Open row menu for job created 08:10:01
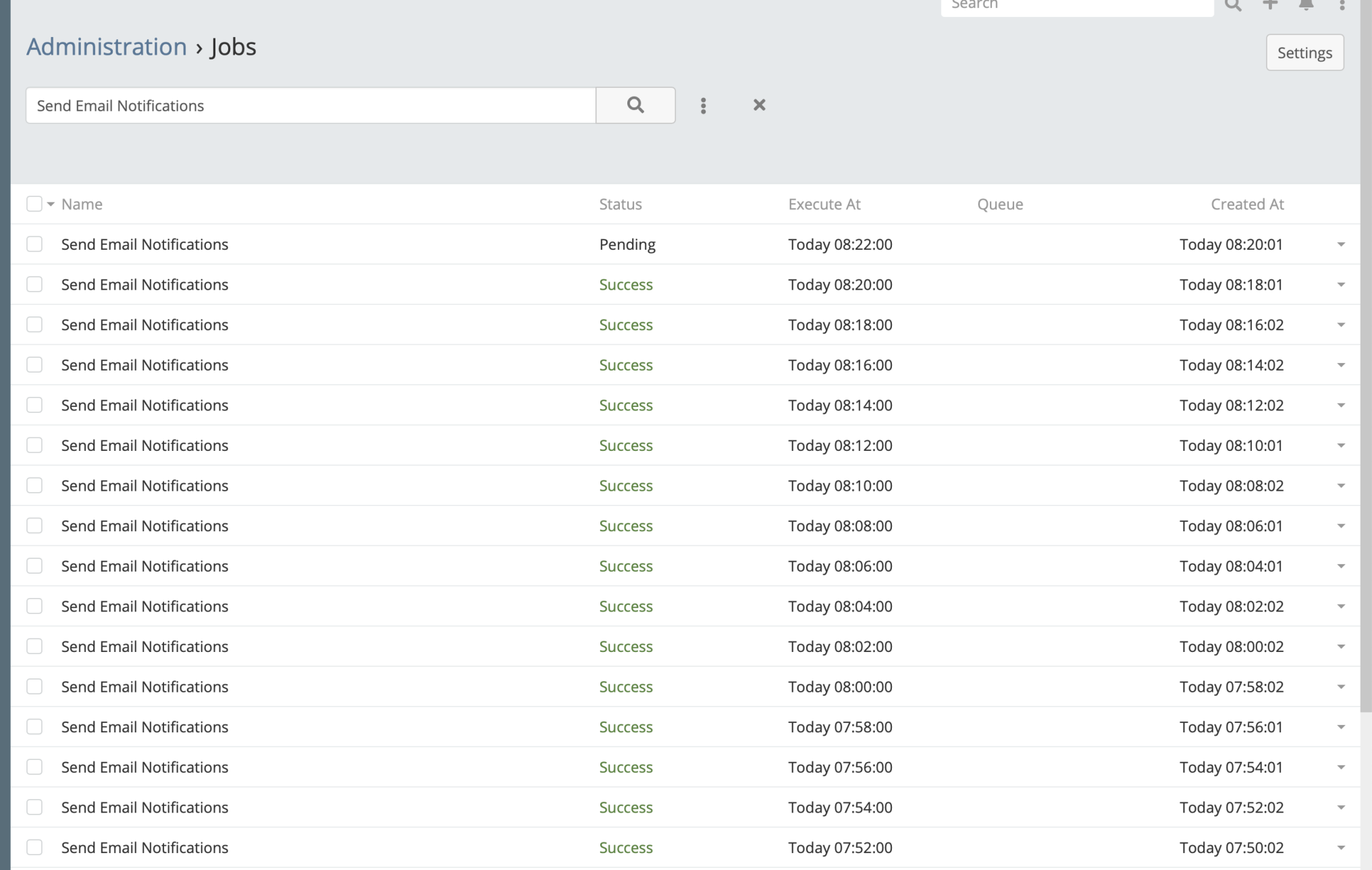 1341,445
